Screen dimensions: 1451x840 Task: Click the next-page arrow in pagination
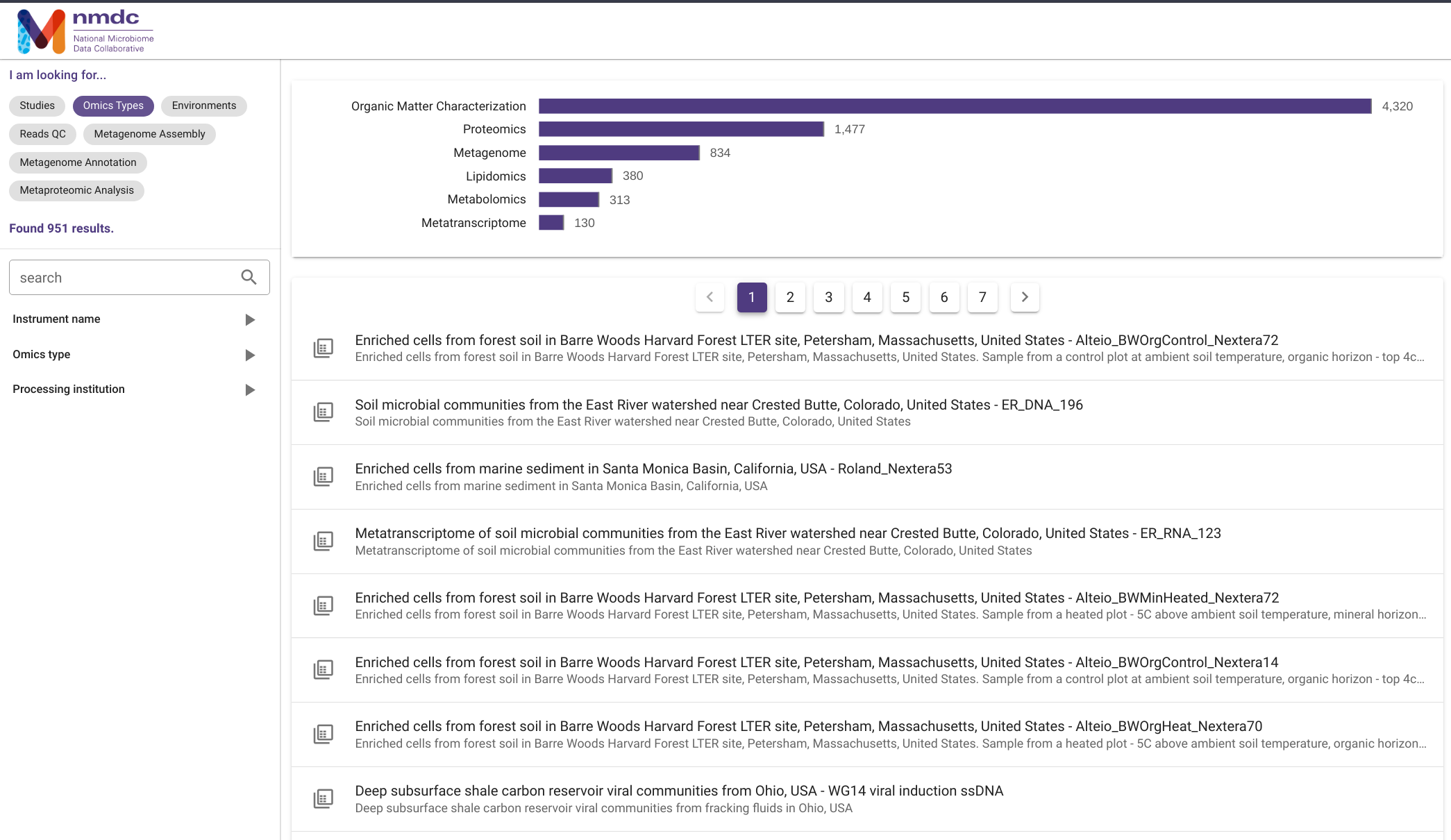click(1025, 297)
